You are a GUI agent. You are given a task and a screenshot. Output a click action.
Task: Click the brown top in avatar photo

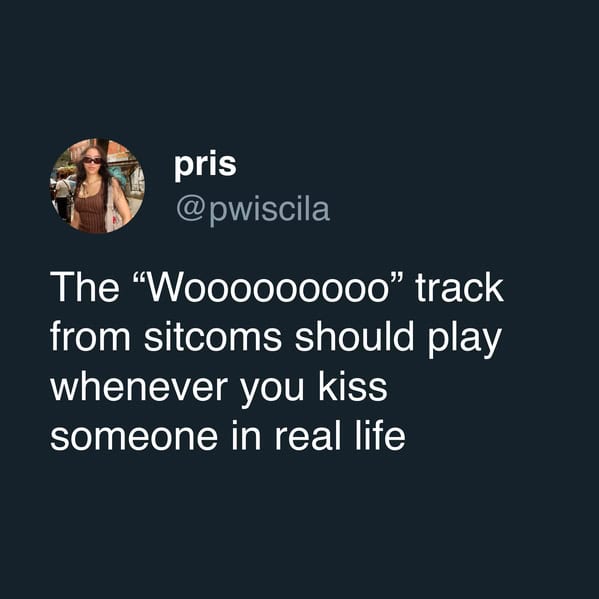pos(91,212)
